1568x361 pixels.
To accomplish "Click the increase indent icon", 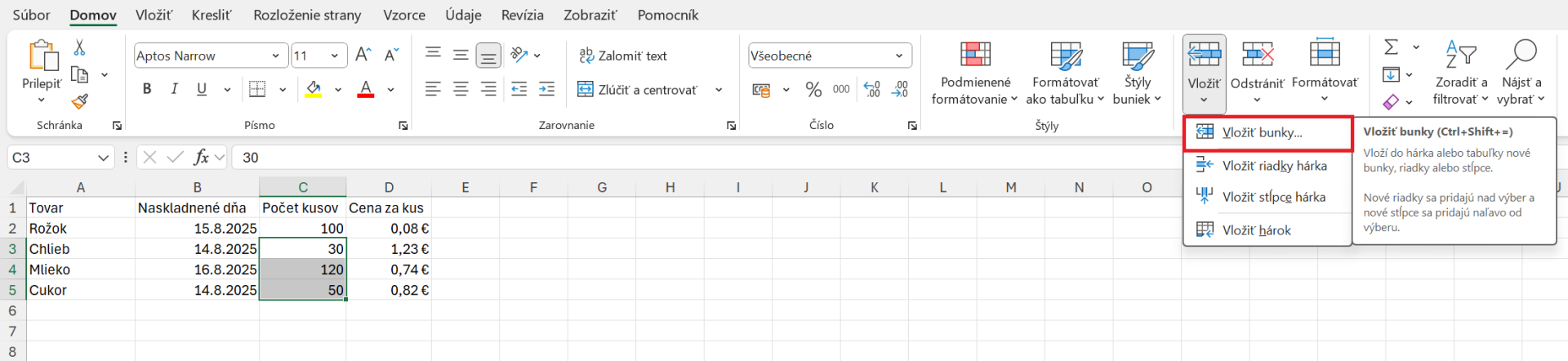I will pyautogui.click(x=547, y=89).
